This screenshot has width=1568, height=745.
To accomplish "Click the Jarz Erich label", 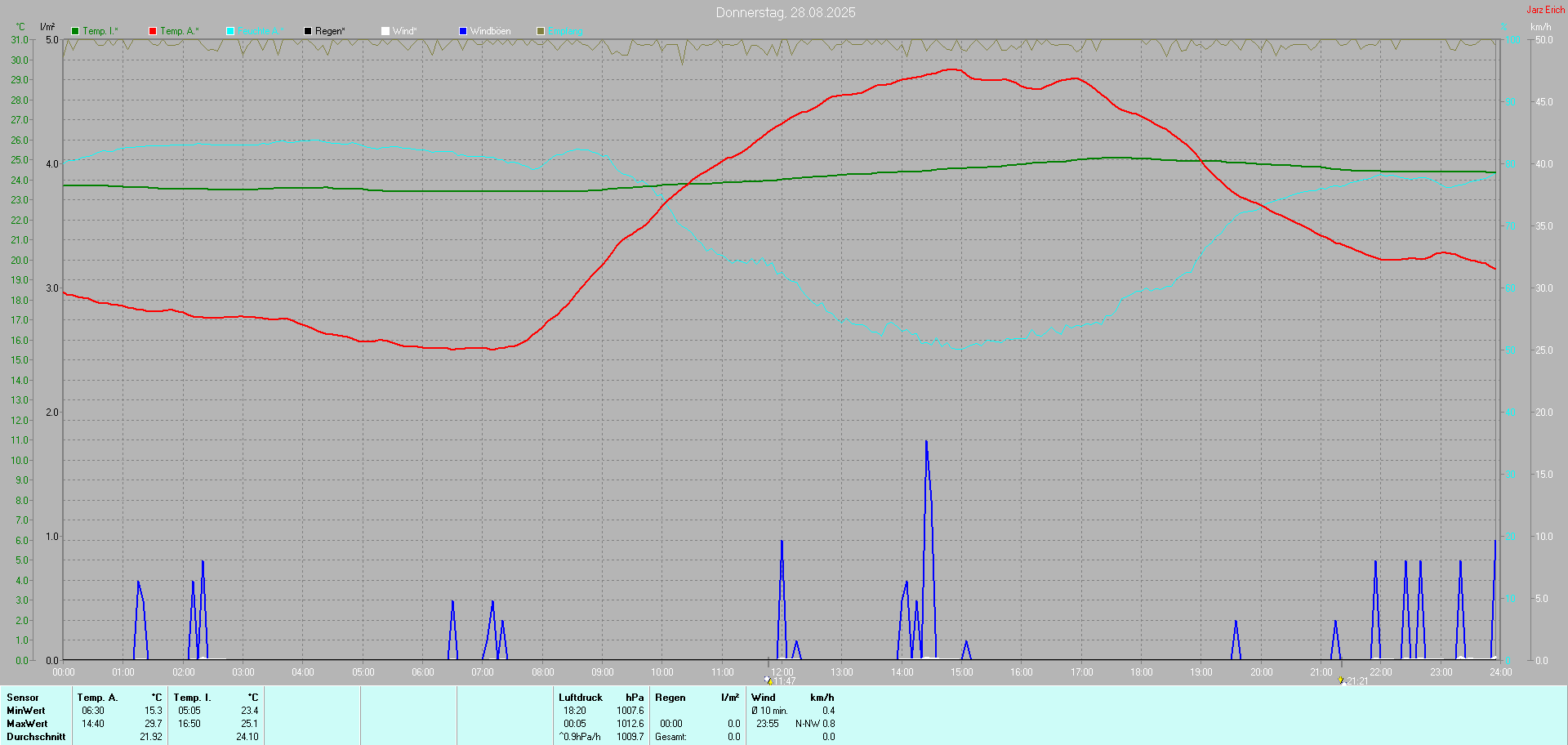I will pos(1545,10).
